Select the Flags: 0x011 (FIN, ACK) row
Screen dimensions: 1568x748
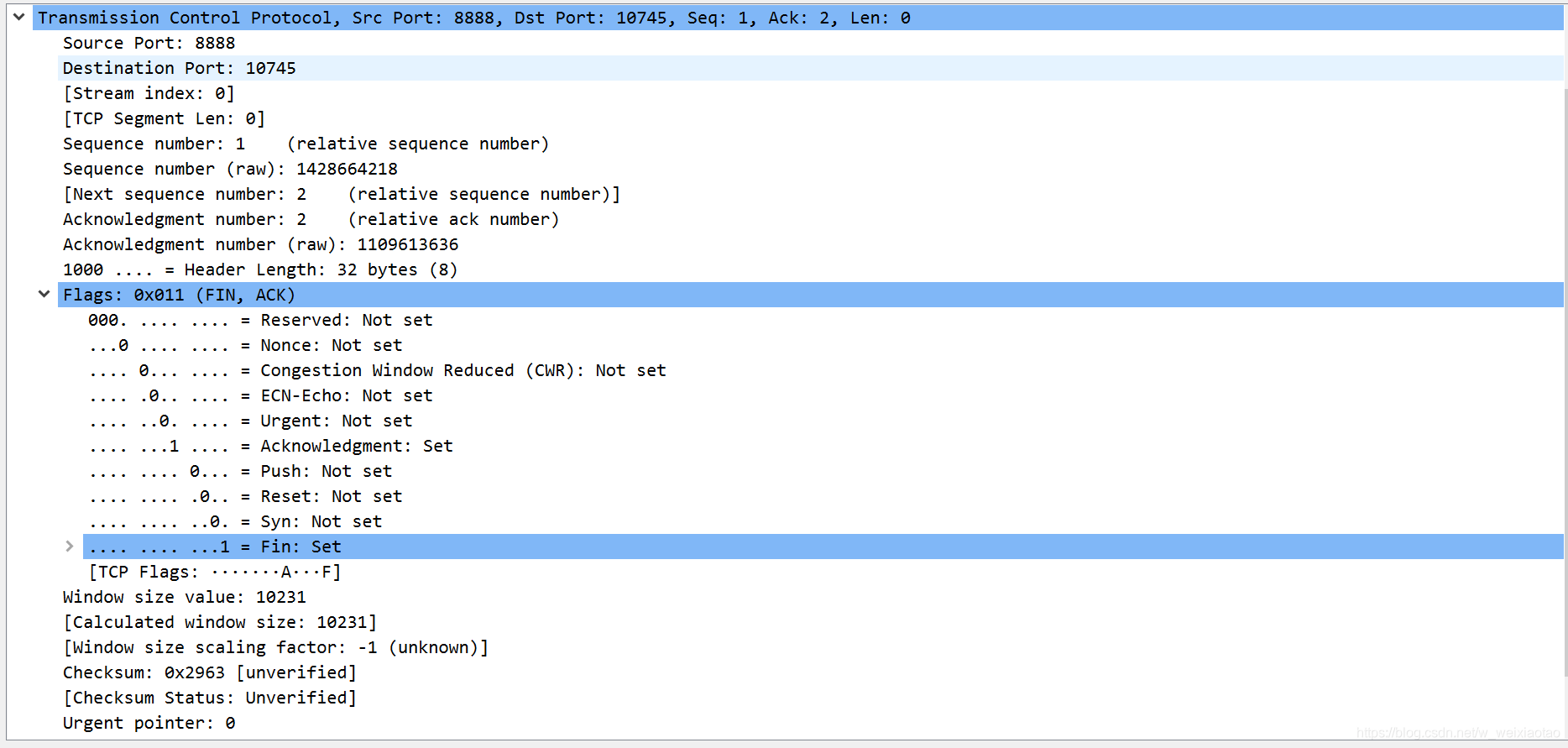pyautogui.click(x=810, y=295)
